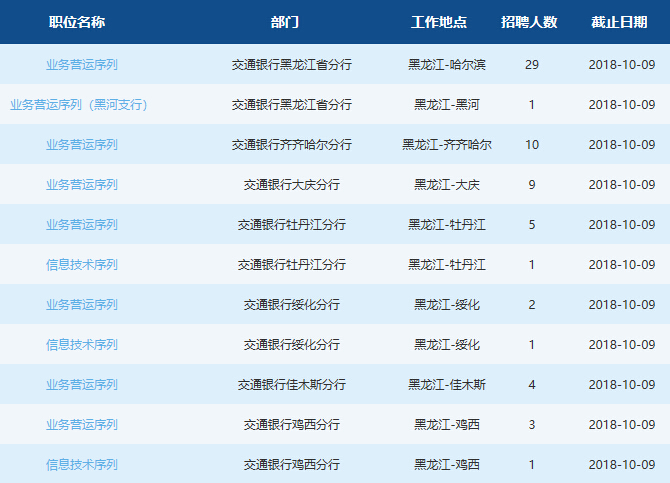Open 业务营运序列 link for 黑龙江-哈尔滨

[x=82, y=65]
